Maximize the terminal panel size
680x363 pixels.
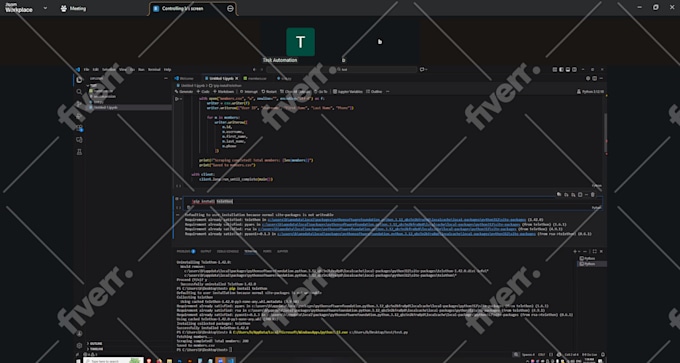[x=595, y=251]
